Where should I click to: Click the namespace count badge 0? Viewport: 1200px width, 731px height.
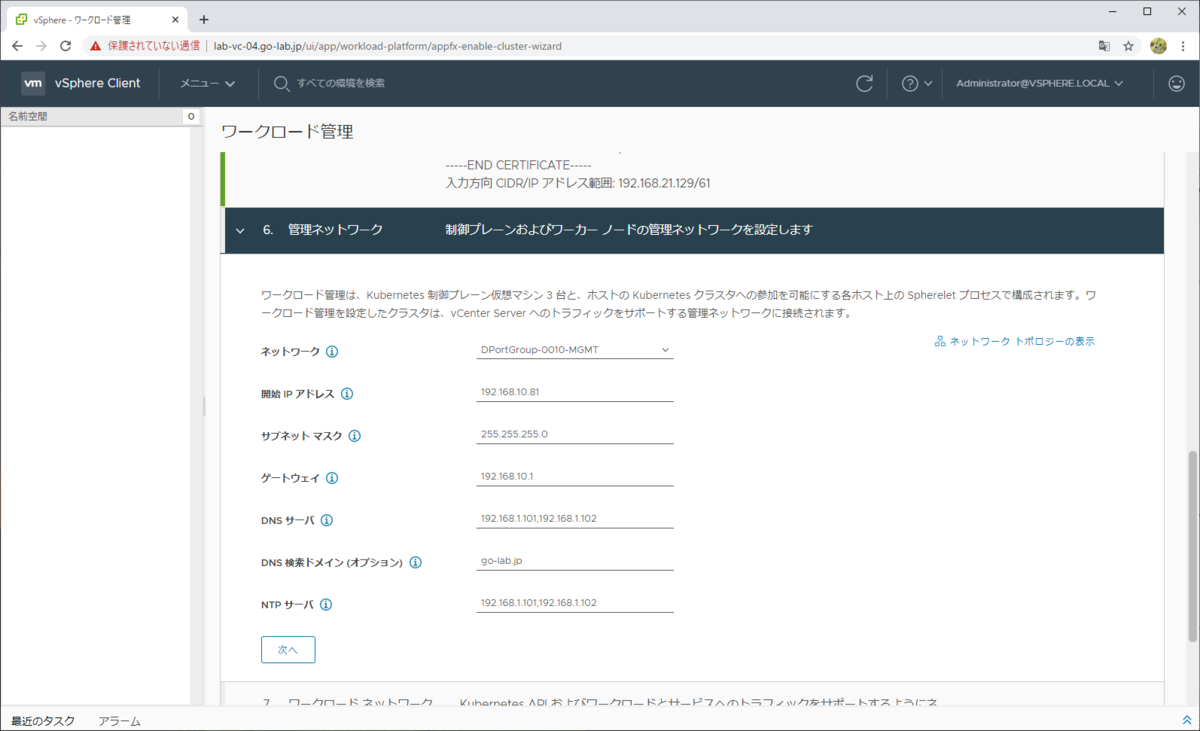(191, 117)
